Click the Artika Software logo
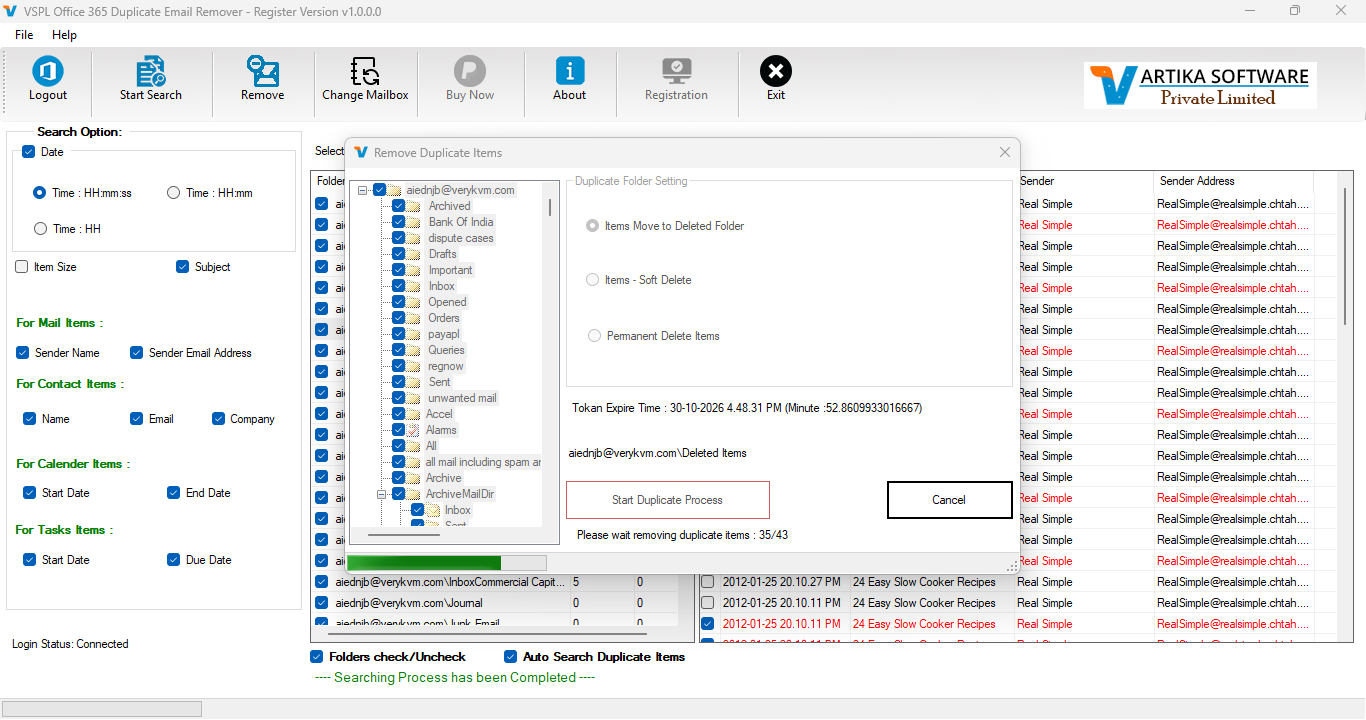This screenshot has width=1366, height=720. pyautogui.click(x=1200, y=85)
